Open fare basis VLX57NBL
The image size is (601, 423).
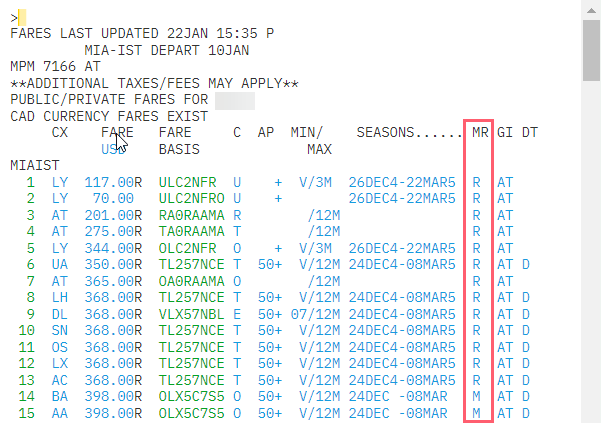coord(191,312)
